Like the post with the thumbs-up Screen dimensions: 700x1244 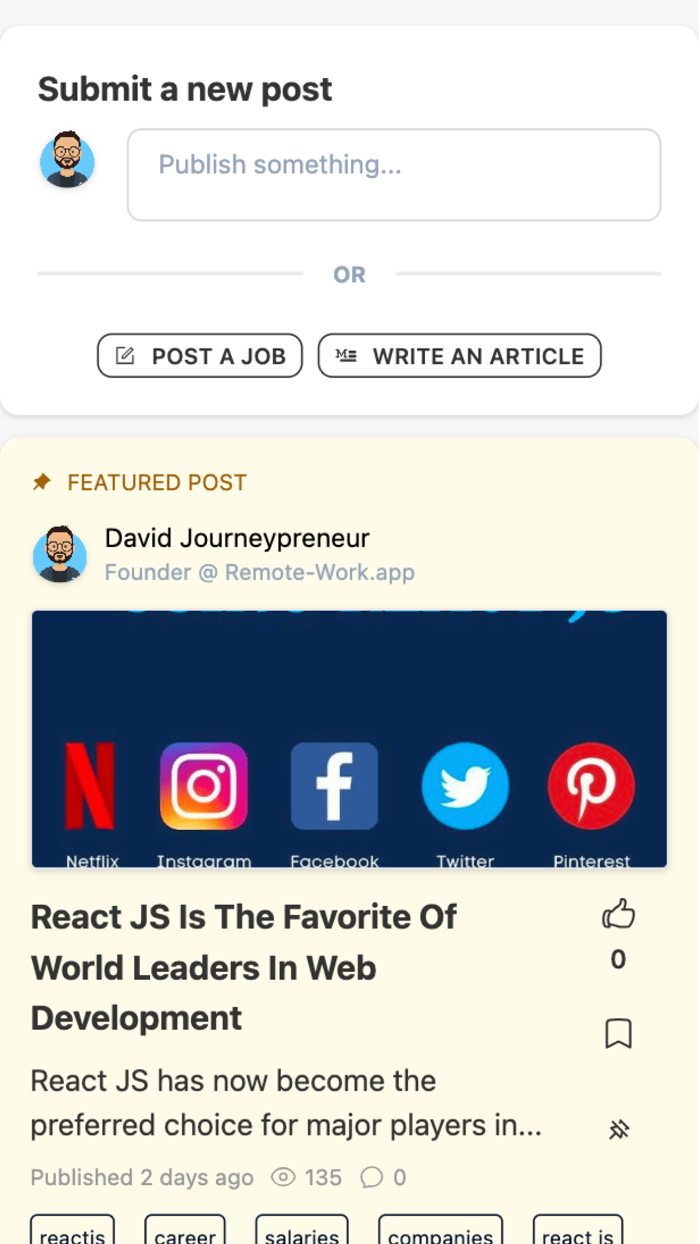click(x=618, y=915)
